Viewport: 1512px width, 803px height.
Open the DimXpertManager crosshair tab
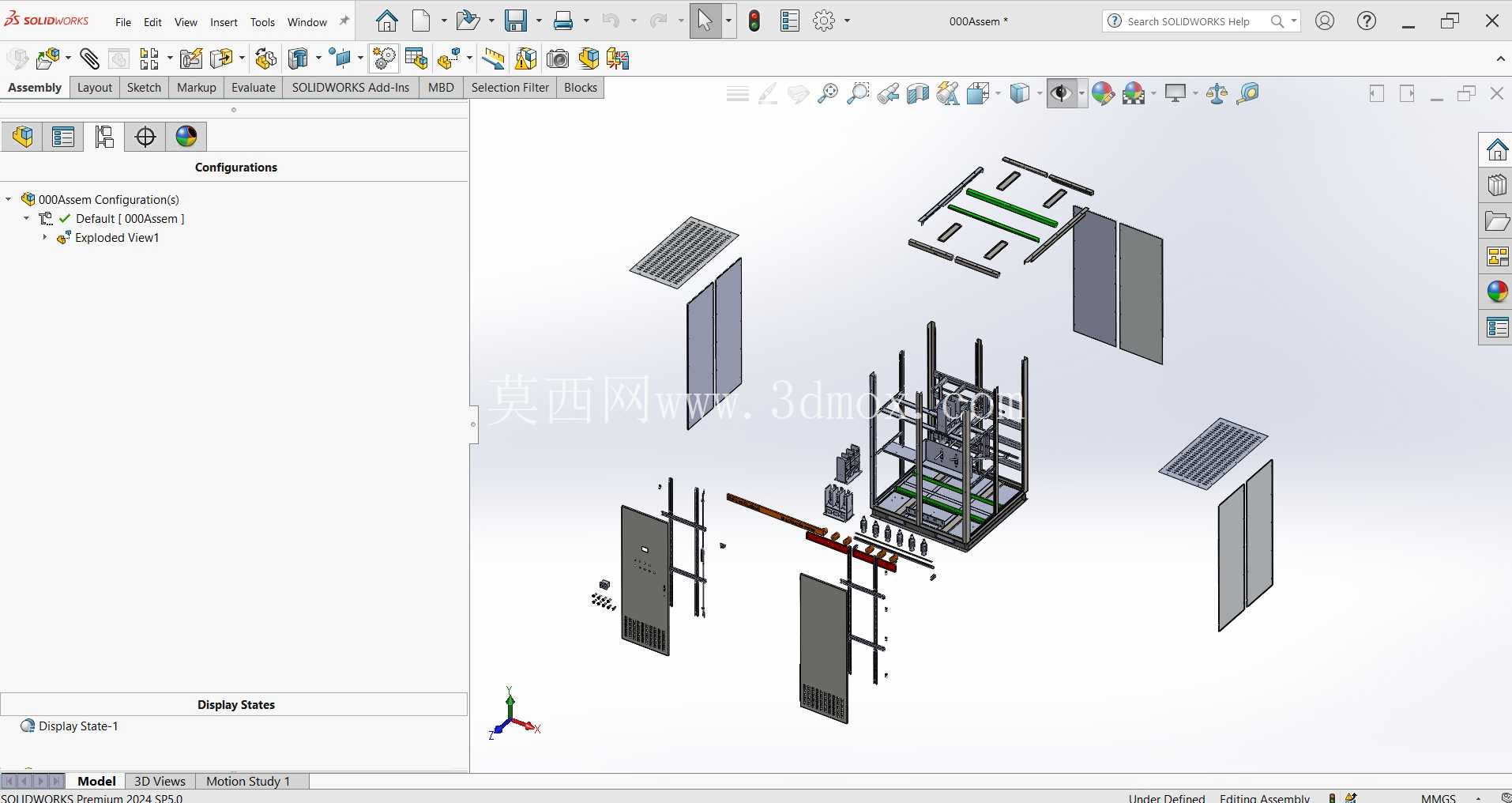coord(145,137)
